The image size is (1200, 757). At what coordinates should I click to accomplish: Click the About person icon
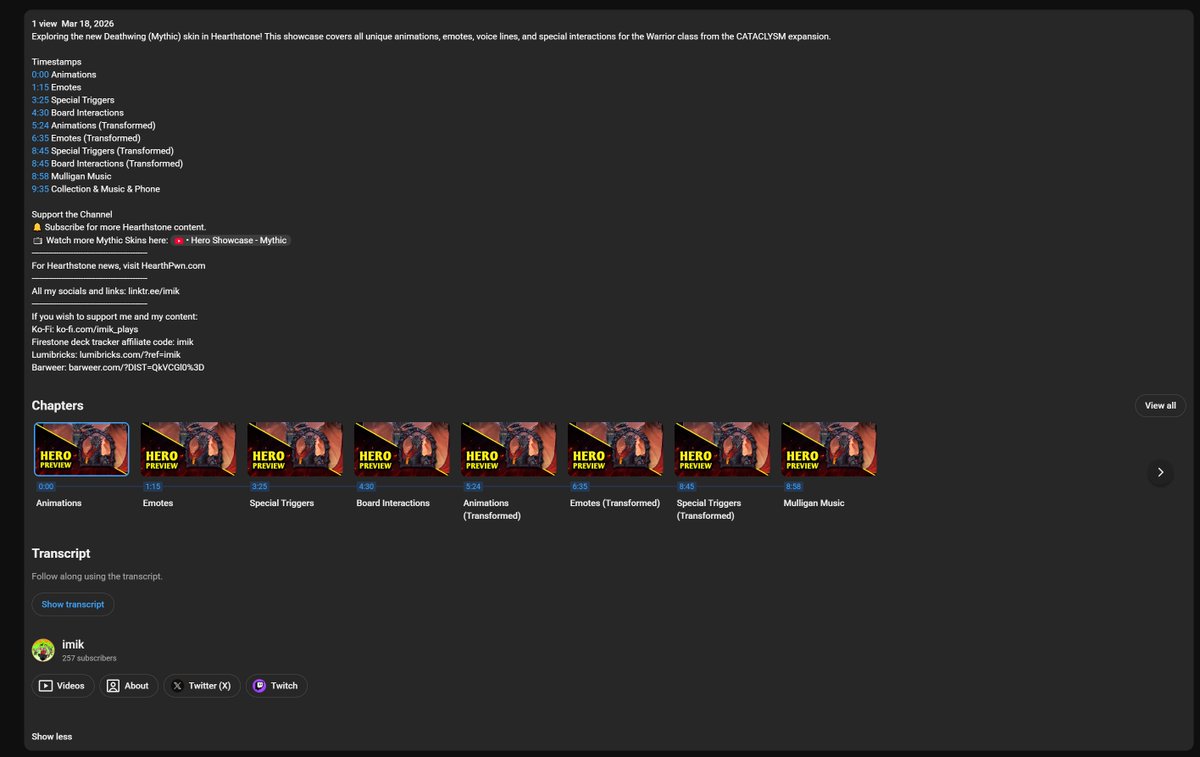tap(113, 686)
